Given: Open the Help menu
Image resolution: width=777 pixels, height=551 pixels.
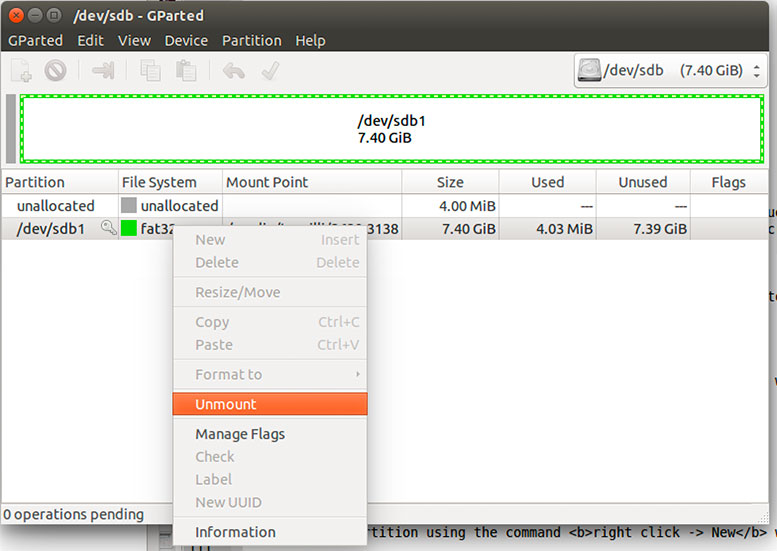Looking at the screenshot, I should (310, 40).
